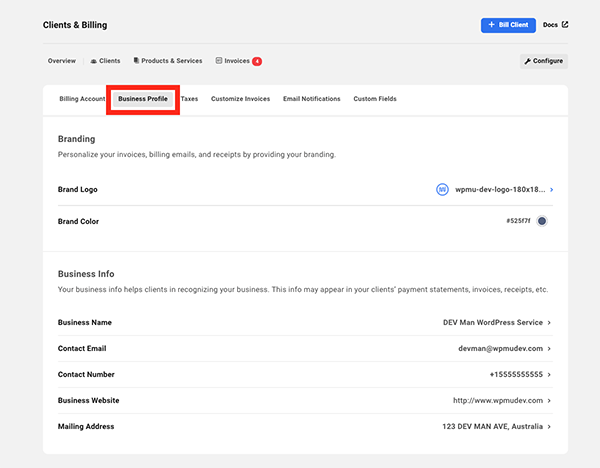
Task: Click the Brand Color label
Action: click(78, 221)
